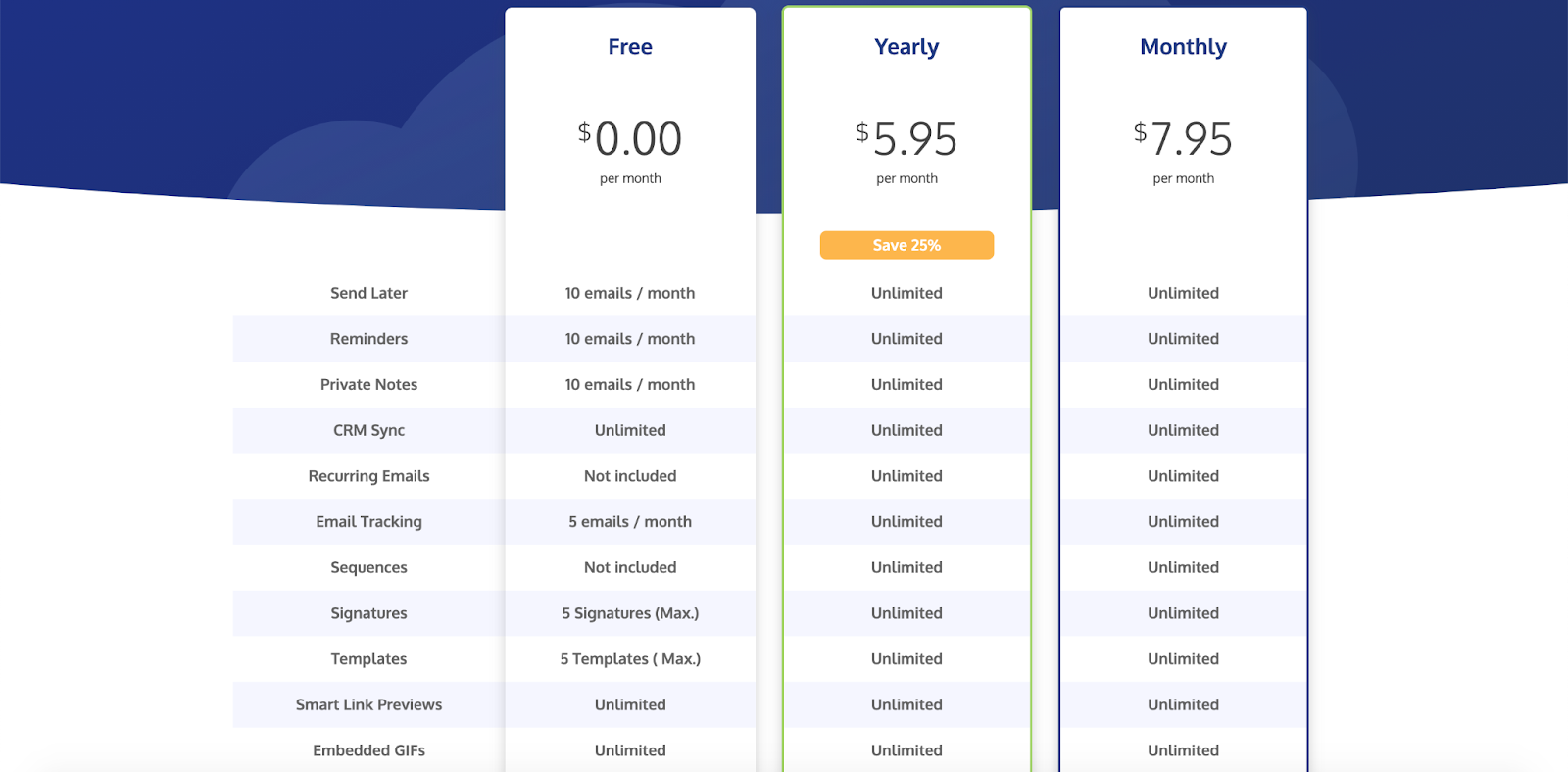The height and width of the screenshot is (772, 1568).
Task: Click '5 Signatures (Max.)' in Free column
Action: click(x=630, y=613)
